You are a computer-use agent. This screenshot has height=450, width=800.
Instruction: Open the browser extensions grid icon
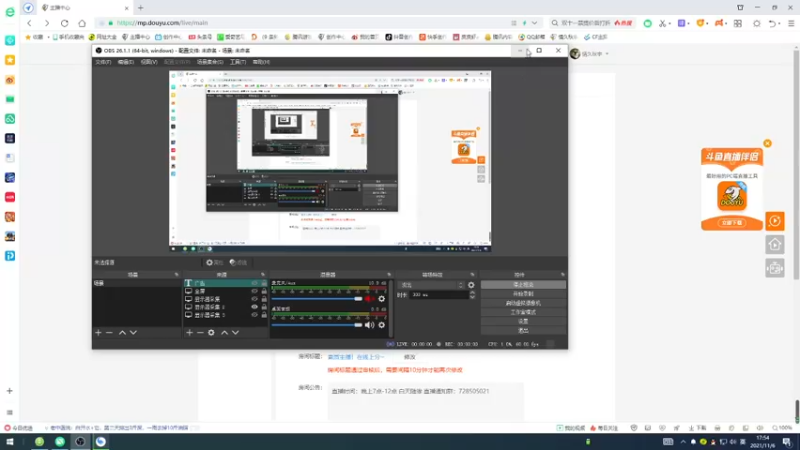click(738, 23)
